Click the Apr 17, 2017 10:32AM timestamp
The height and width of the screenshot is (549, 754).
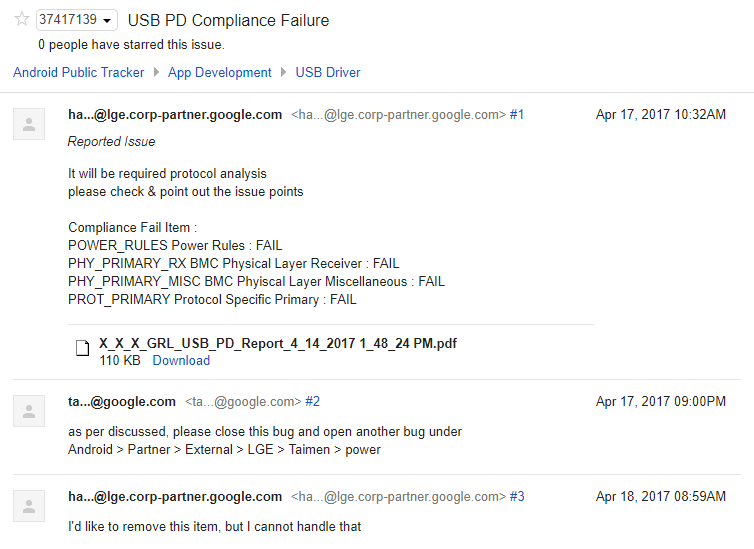coord(660,115)
